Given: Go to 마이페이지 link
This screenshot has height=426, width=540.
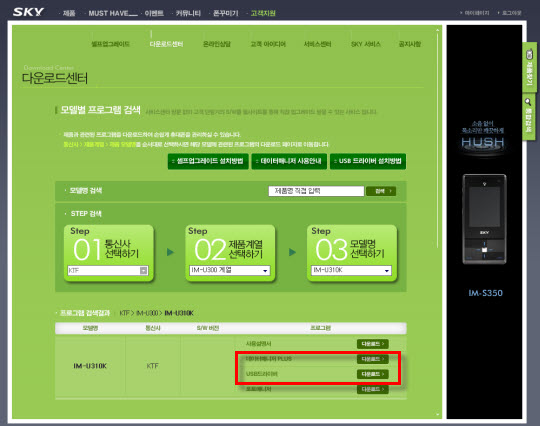Looking at the screenshot, I should point(477,13).
